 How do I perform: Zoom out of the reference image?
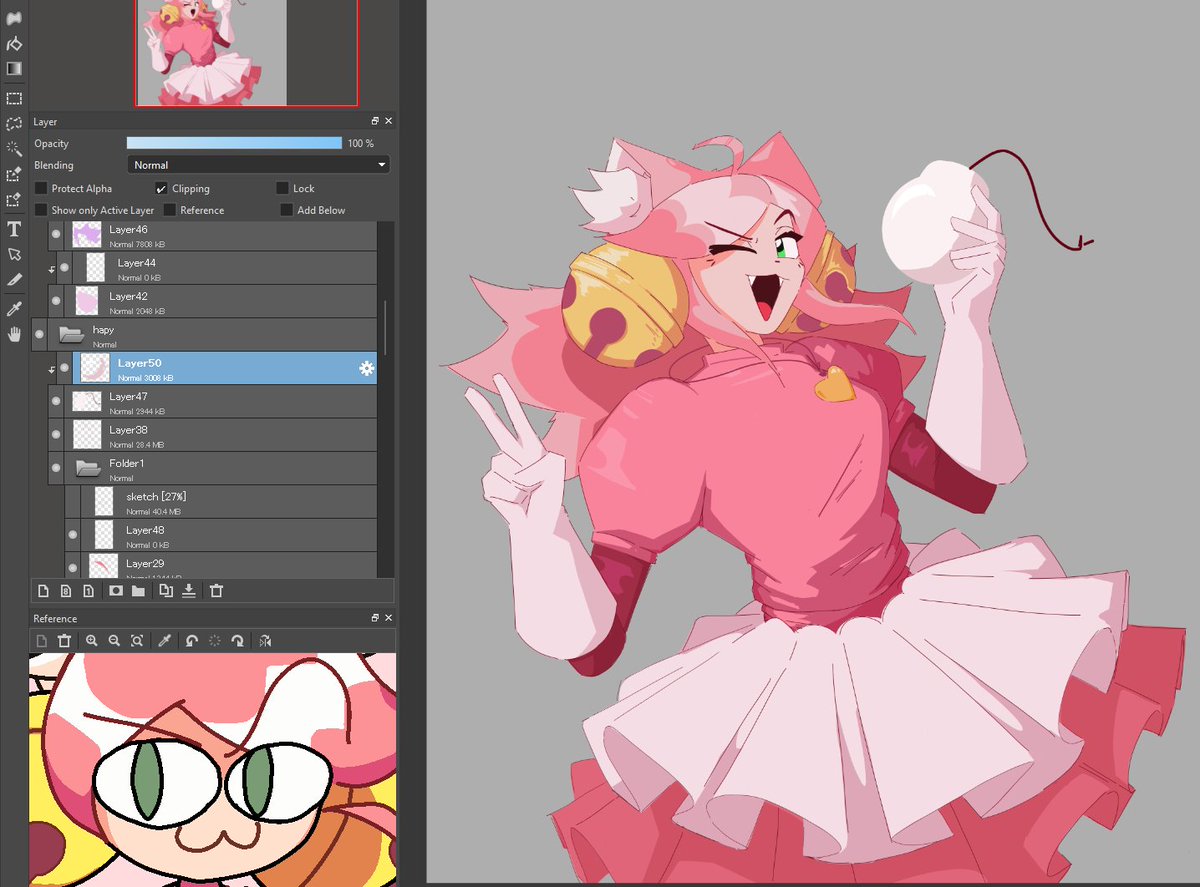[115, 641]
